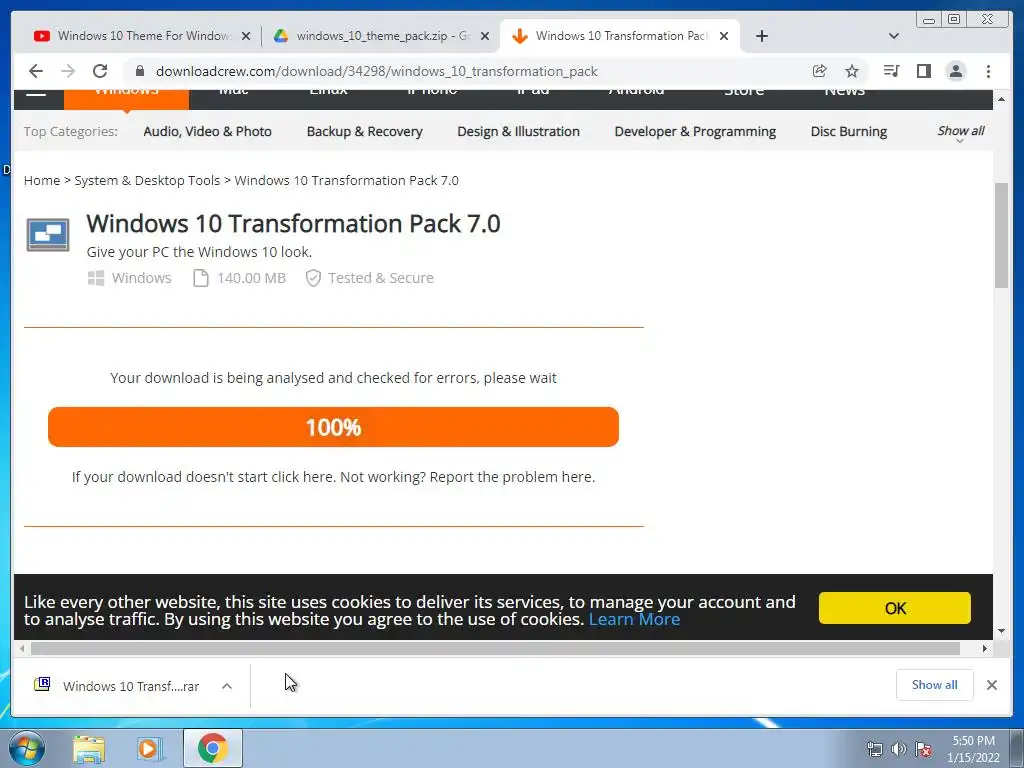Screen dimensions: 1024x768
Task: Click the scroll right arrow
Action: pyautogui.click(x=985, y=648)
